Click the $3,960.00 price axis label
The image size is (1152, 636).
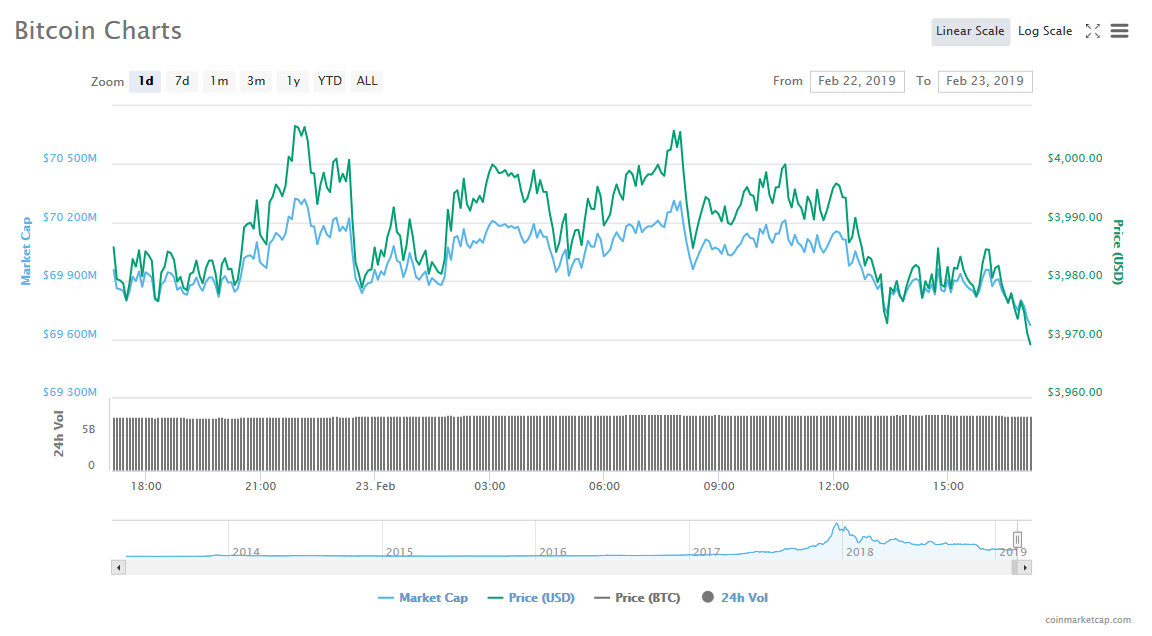1075,392
